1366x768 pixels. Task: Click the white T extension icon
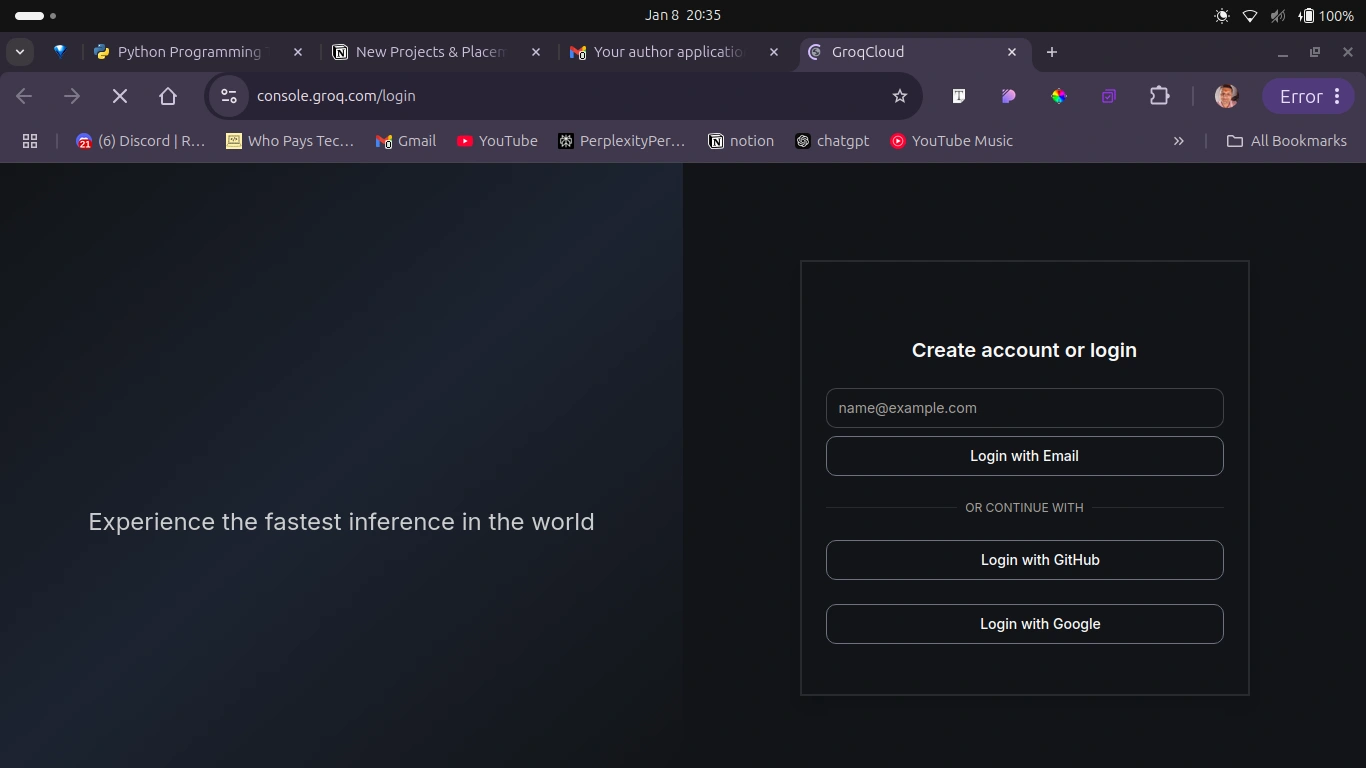coord(959,96)
